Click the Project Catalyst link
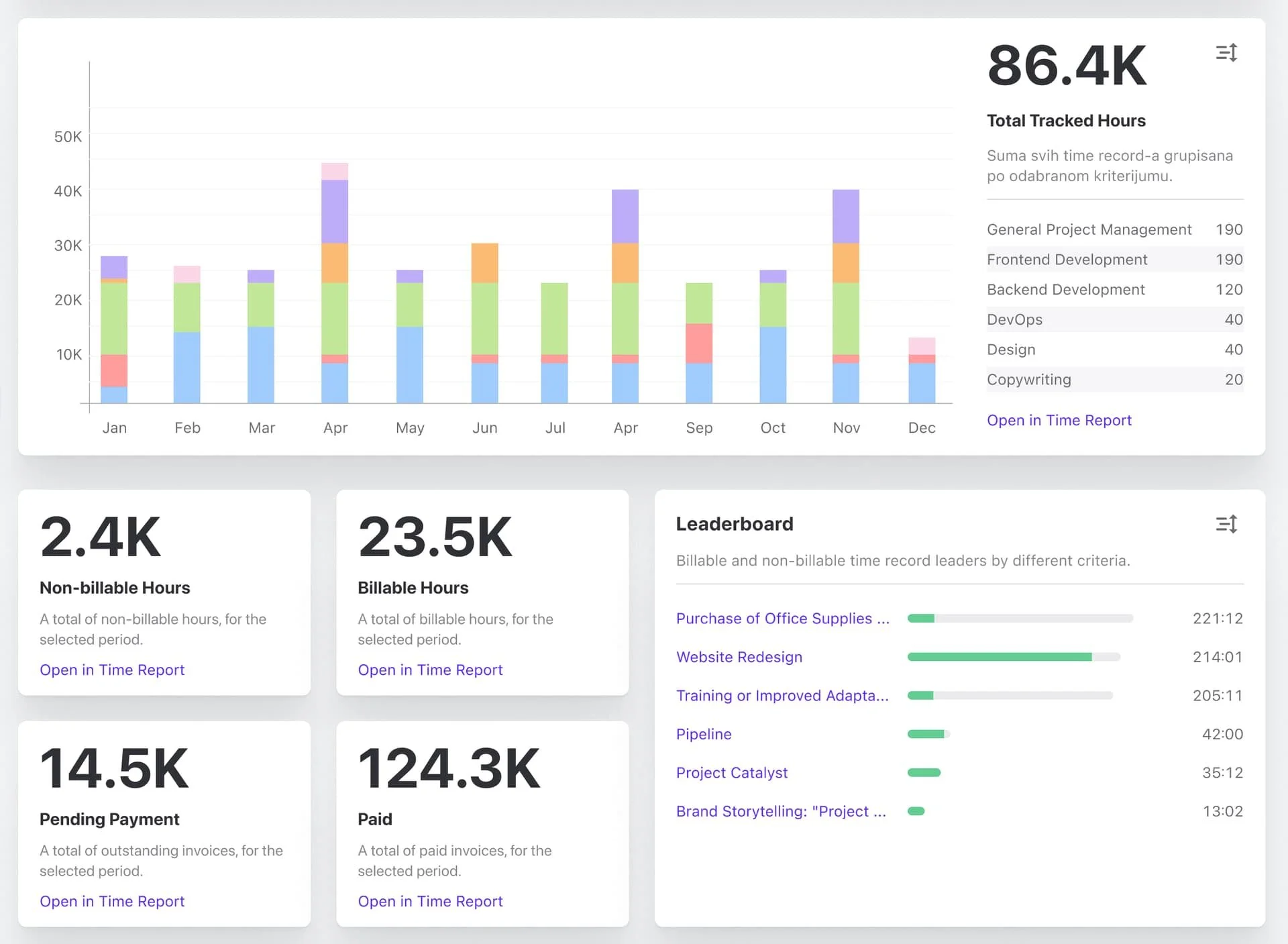1288x944 pixels. (x=731, y=773)
